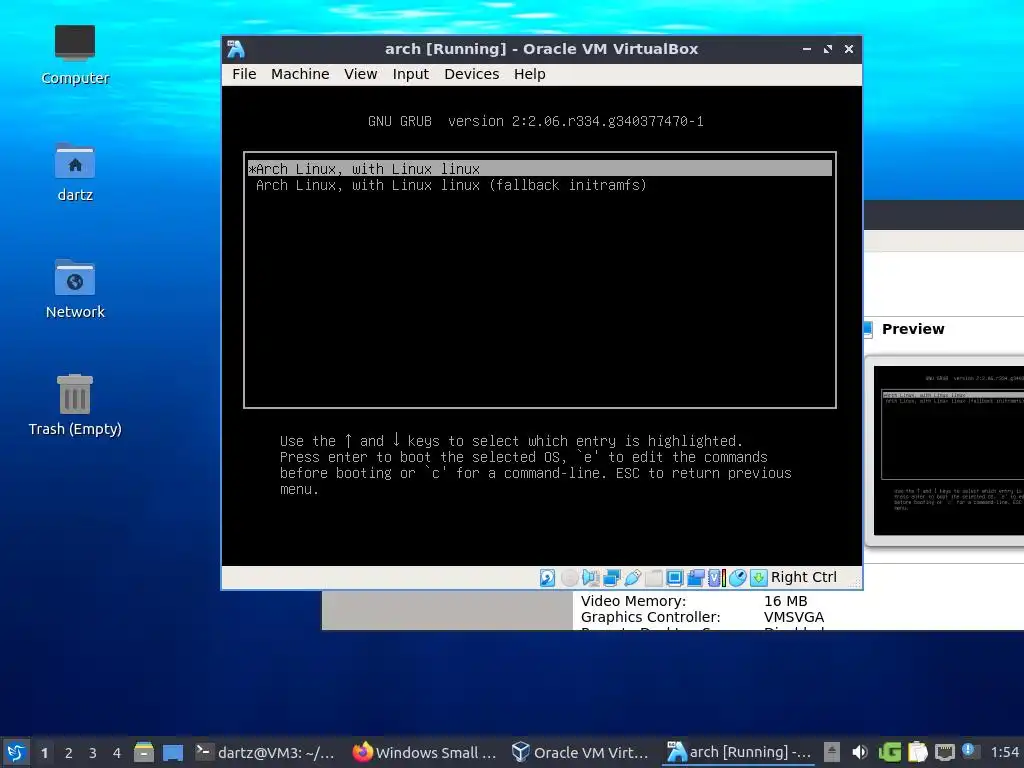
Task: Click the audio indicator icon in VM status bar
Action: tap(590, 577)
